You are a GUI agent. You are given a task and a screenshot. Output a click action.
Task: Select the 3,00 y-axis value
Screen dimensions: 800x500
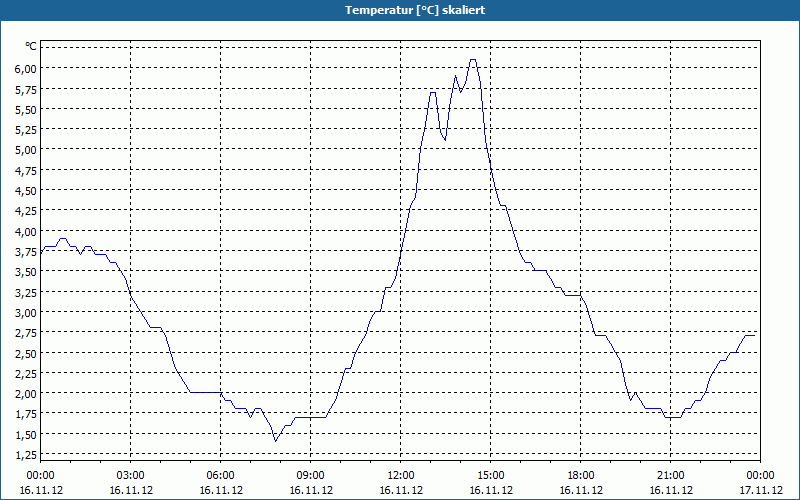tap(27, 312)
